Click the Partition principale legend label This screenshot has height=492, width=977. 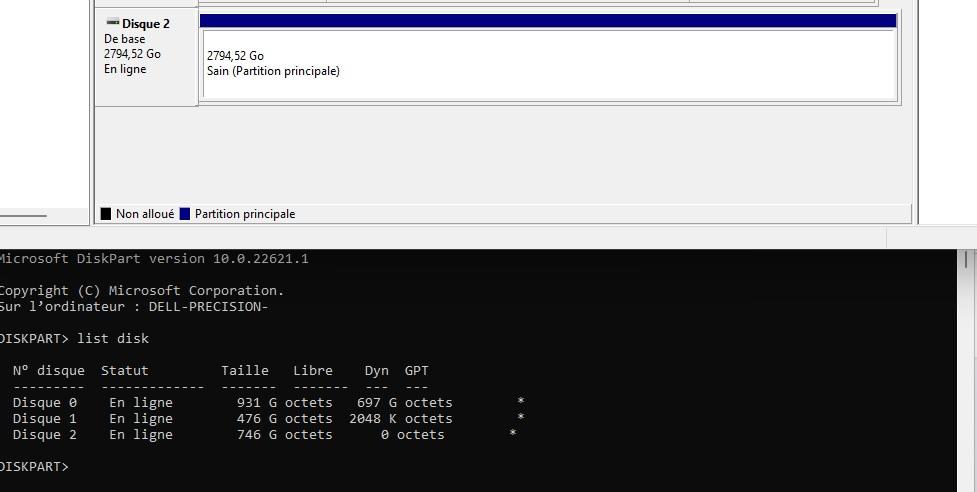[x=245, y=214]
